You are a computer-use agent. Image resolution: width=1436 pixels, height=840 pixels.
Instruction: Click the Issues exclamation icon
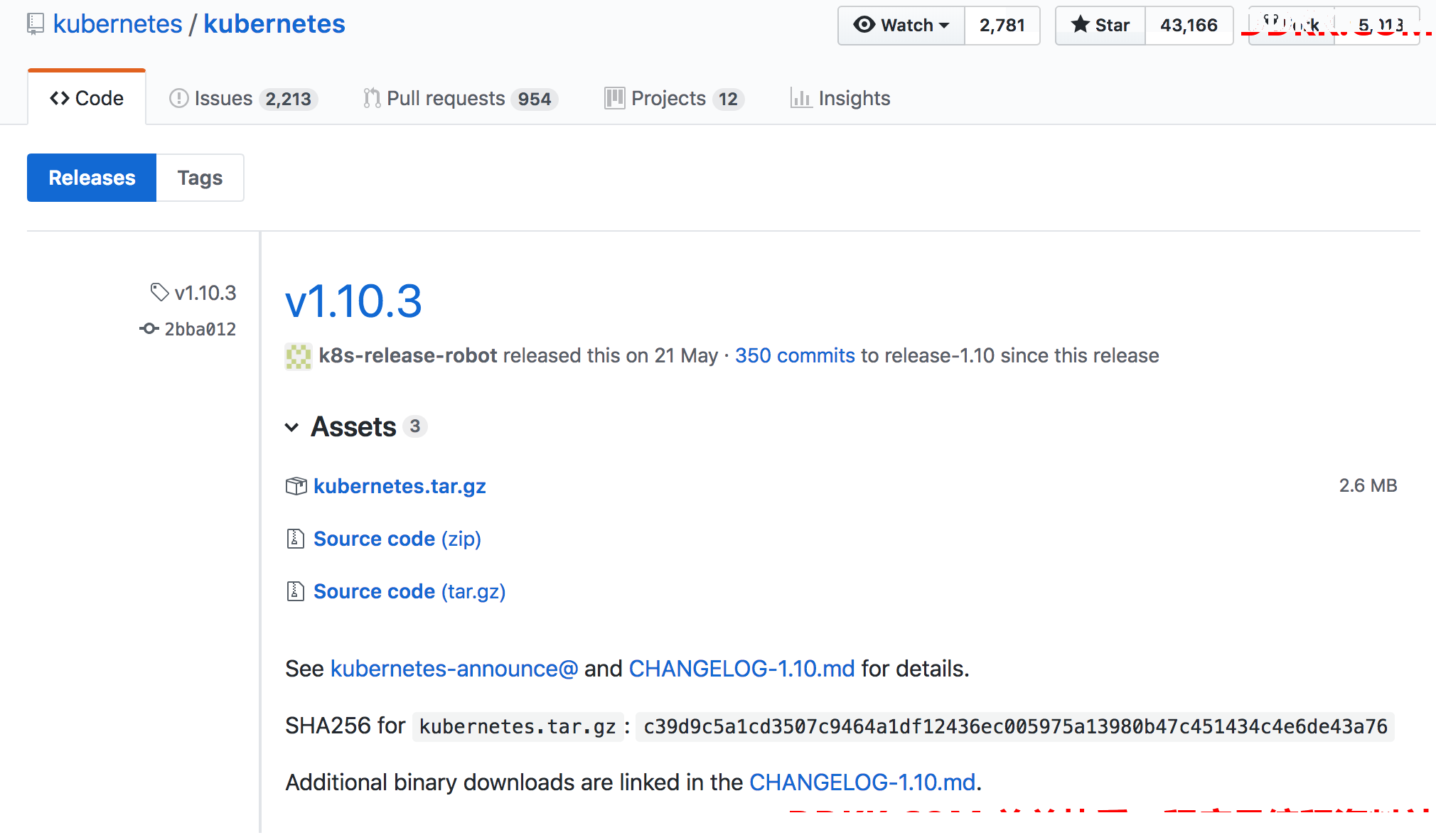pyautogui.click(x=178, y=98)
